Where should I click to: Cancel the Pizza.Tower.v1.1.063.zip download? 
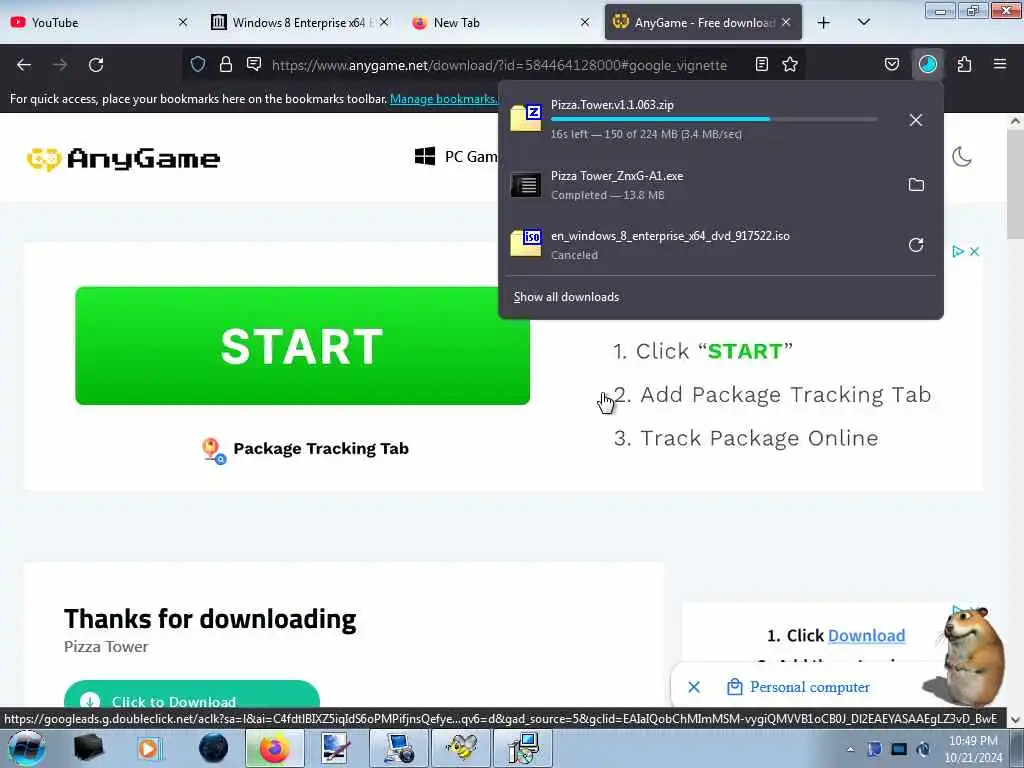pyautogui.click(x=916, y=120)
